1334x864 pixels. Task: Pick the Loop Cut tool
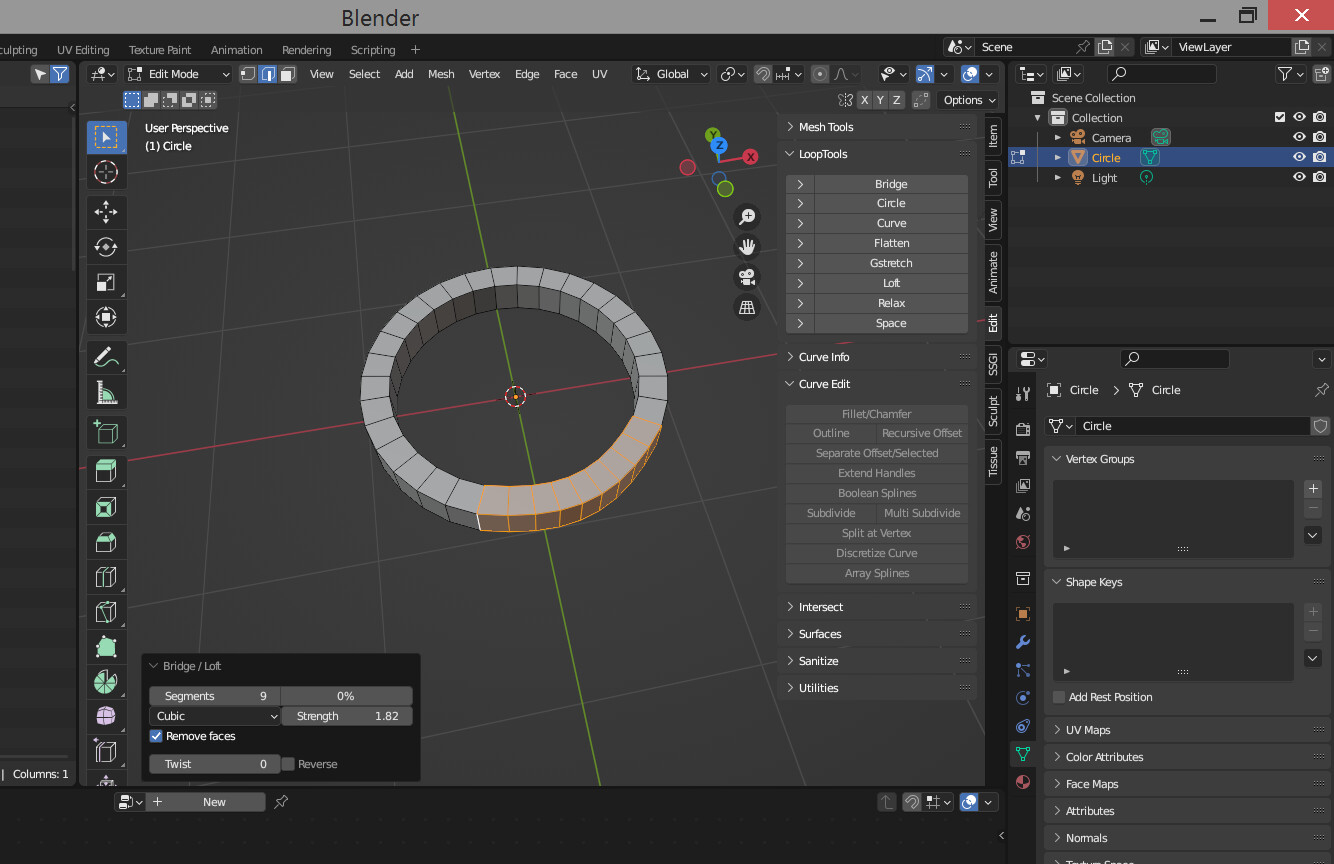tap(105, 577)
